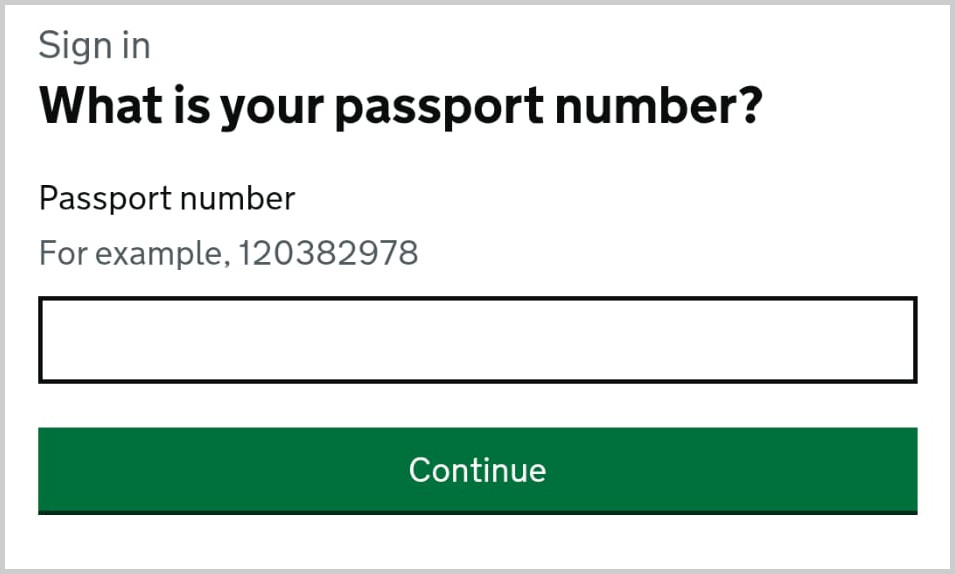Click the "Passport number" field label
The height and width of the screenshot is (574, 955).
tap(167, 198)
